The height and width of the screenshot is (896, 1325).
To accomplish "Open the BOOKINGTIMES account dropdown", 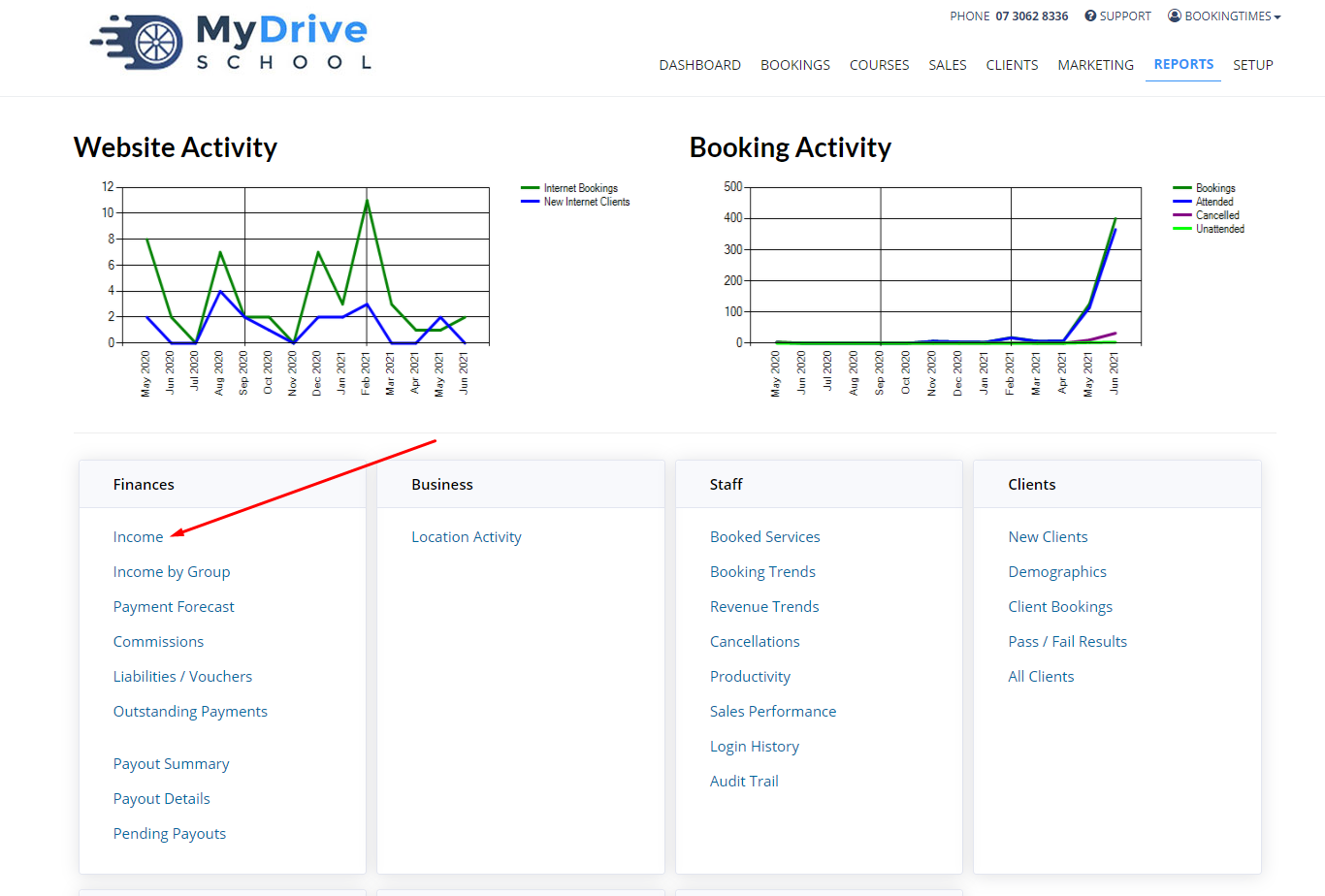I will (1224, 16).
